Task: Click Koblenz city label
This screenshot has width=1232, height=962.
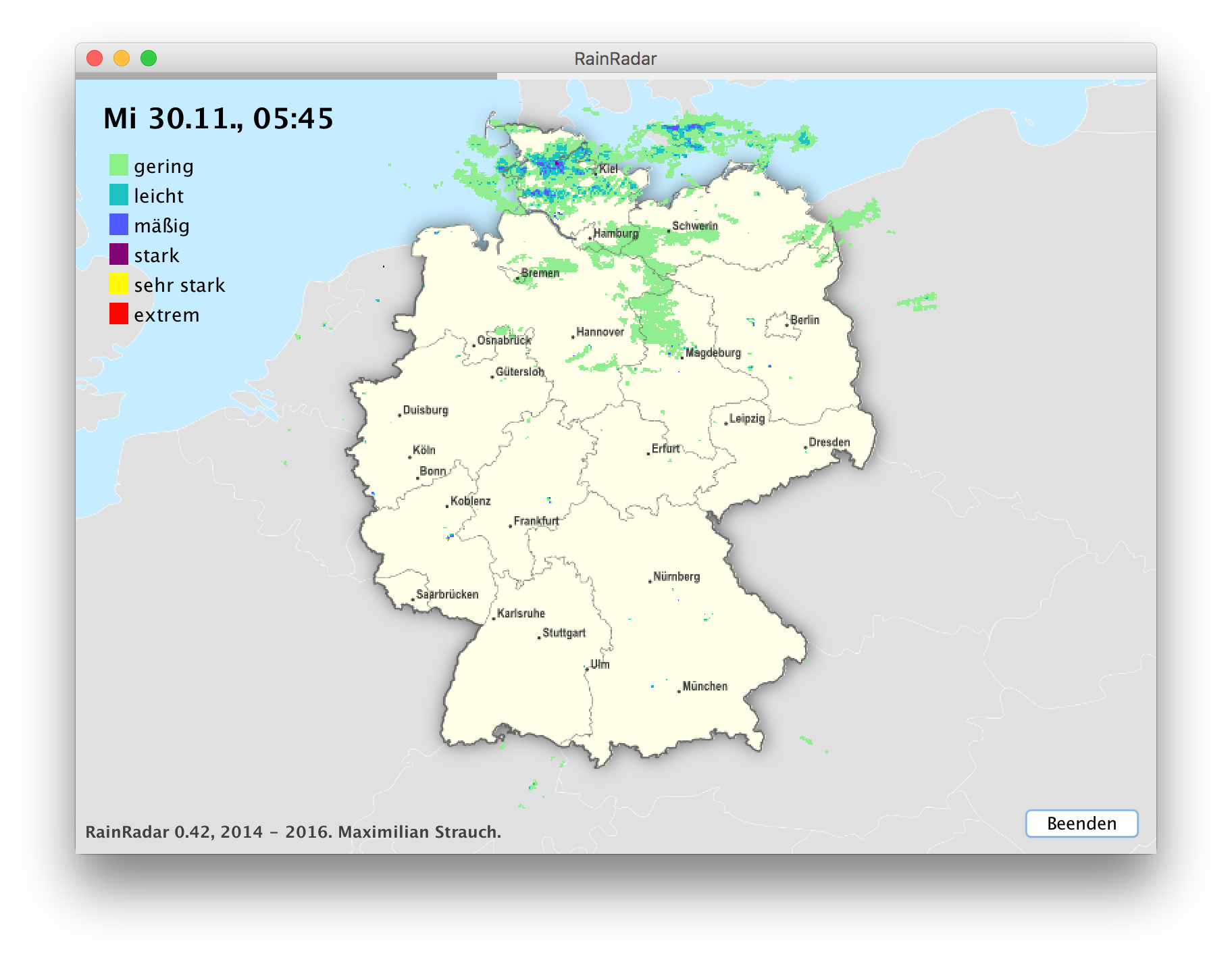Action: click(x=470, y=501)
